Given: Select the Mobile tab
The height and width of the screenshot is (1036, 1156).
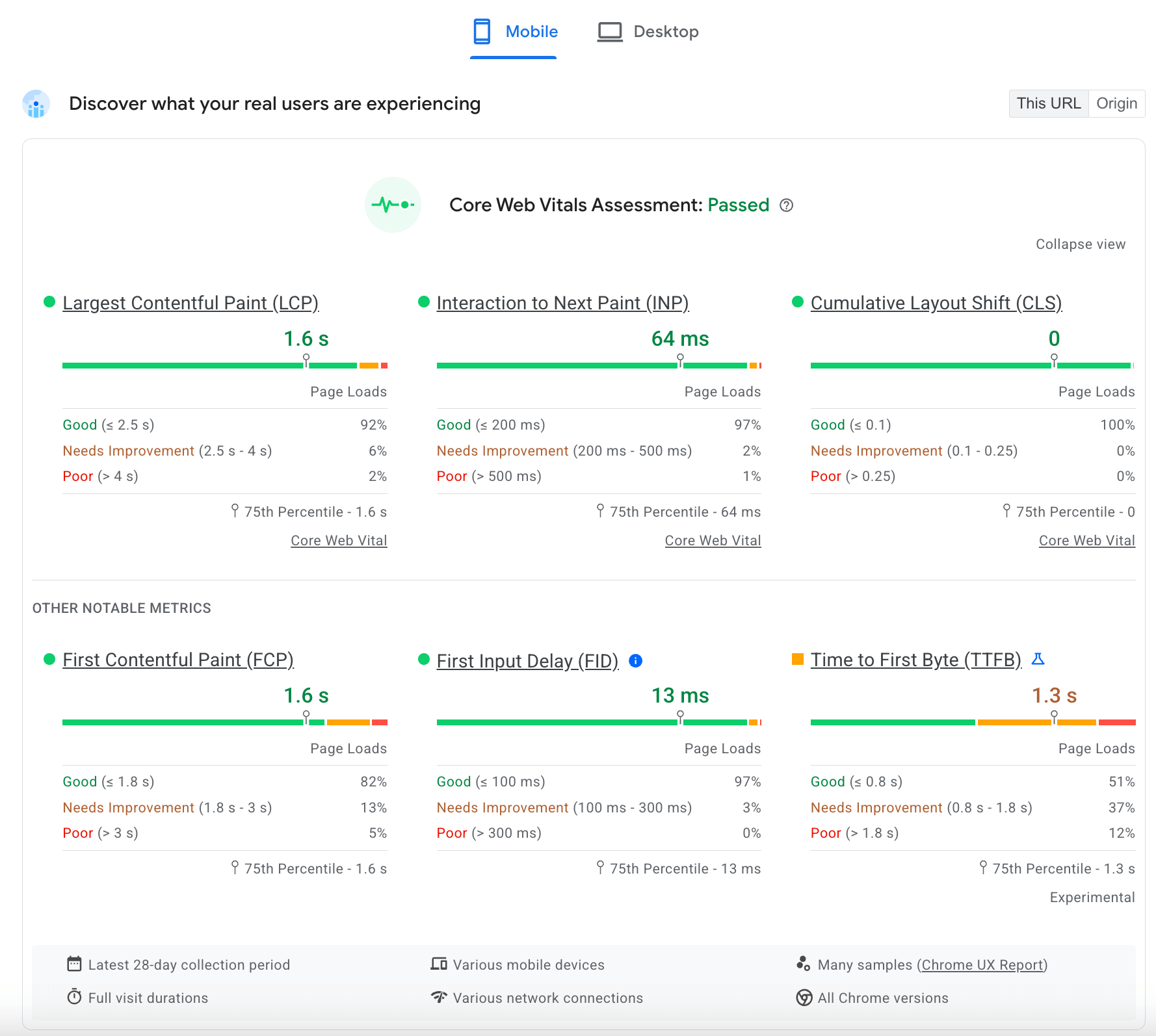Looking at the screenshot, I should point(532,31).
